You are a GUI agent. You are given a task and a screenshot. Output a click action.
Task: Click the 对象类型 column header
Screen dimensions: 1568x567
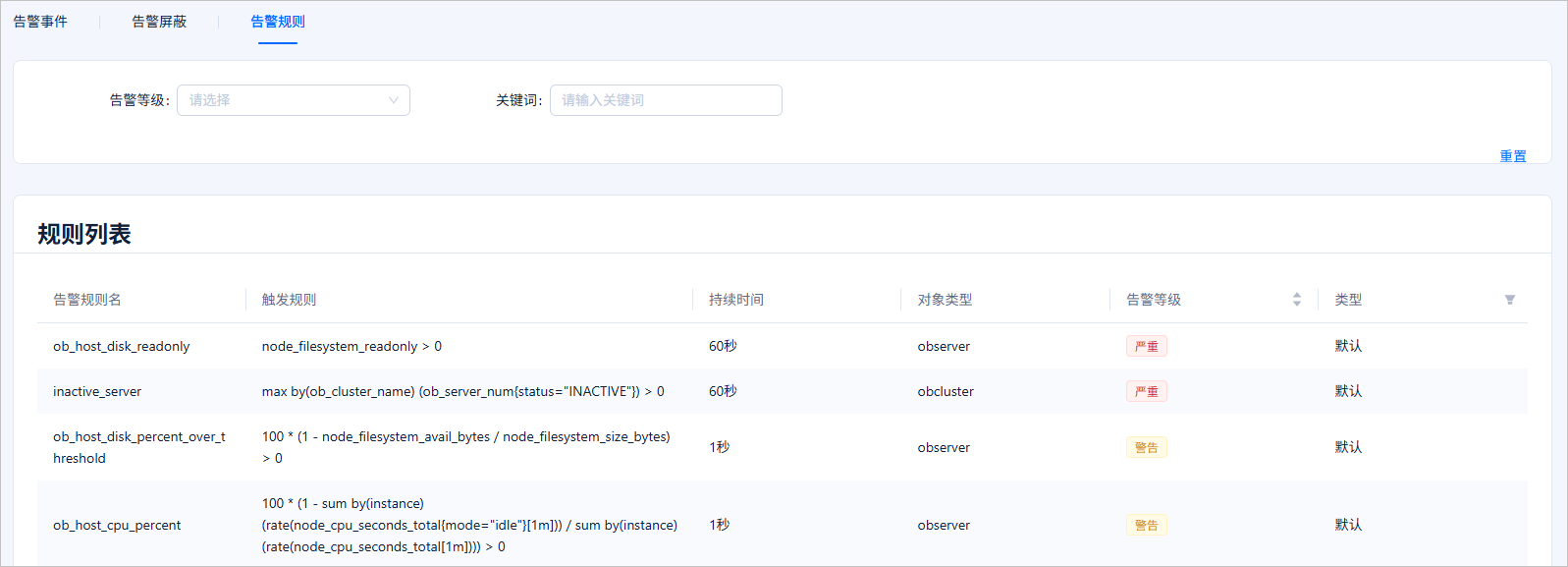(945, 300)
